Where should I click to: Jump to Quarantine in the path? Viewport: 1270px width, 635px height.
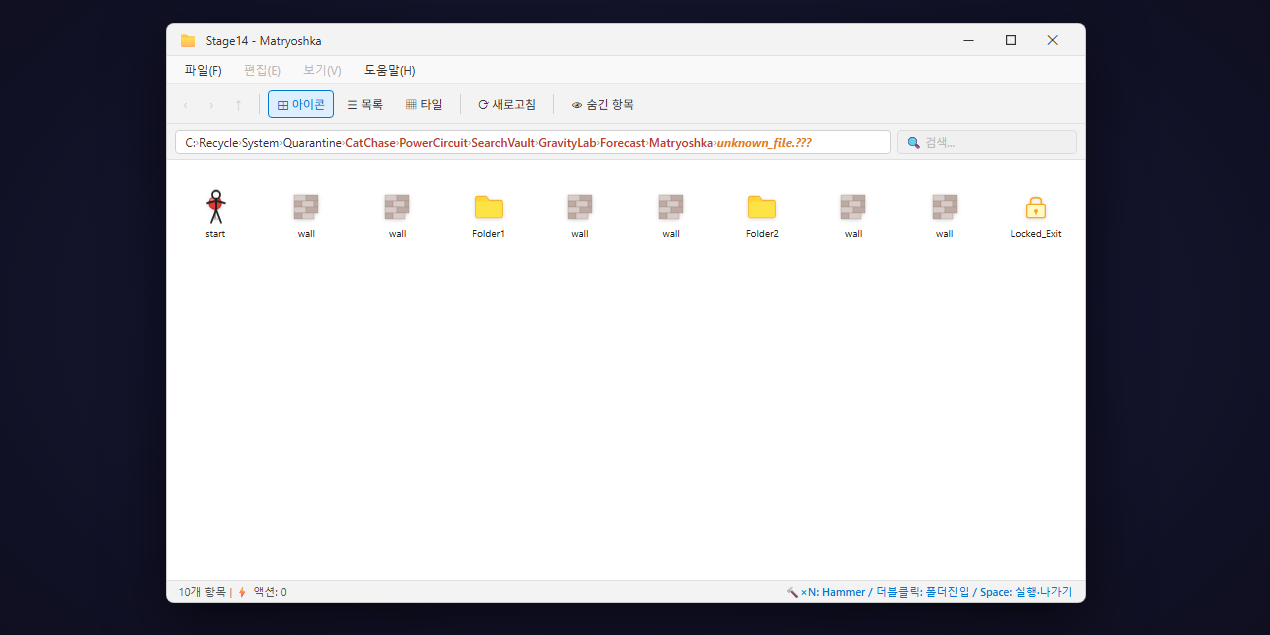pyautogui.click(x=312, y=143)
